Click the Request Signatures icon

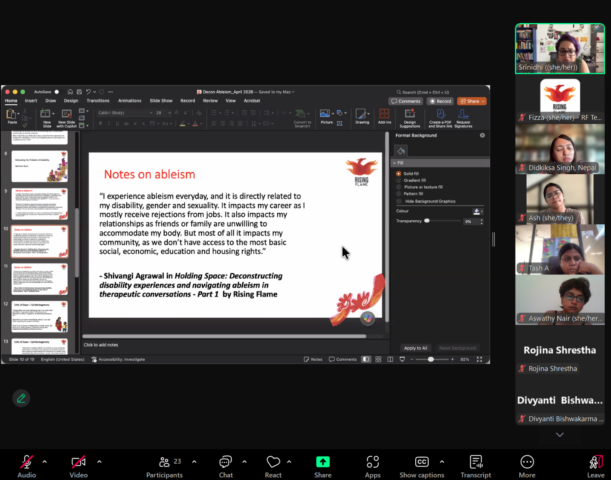[x=463, y=114]
